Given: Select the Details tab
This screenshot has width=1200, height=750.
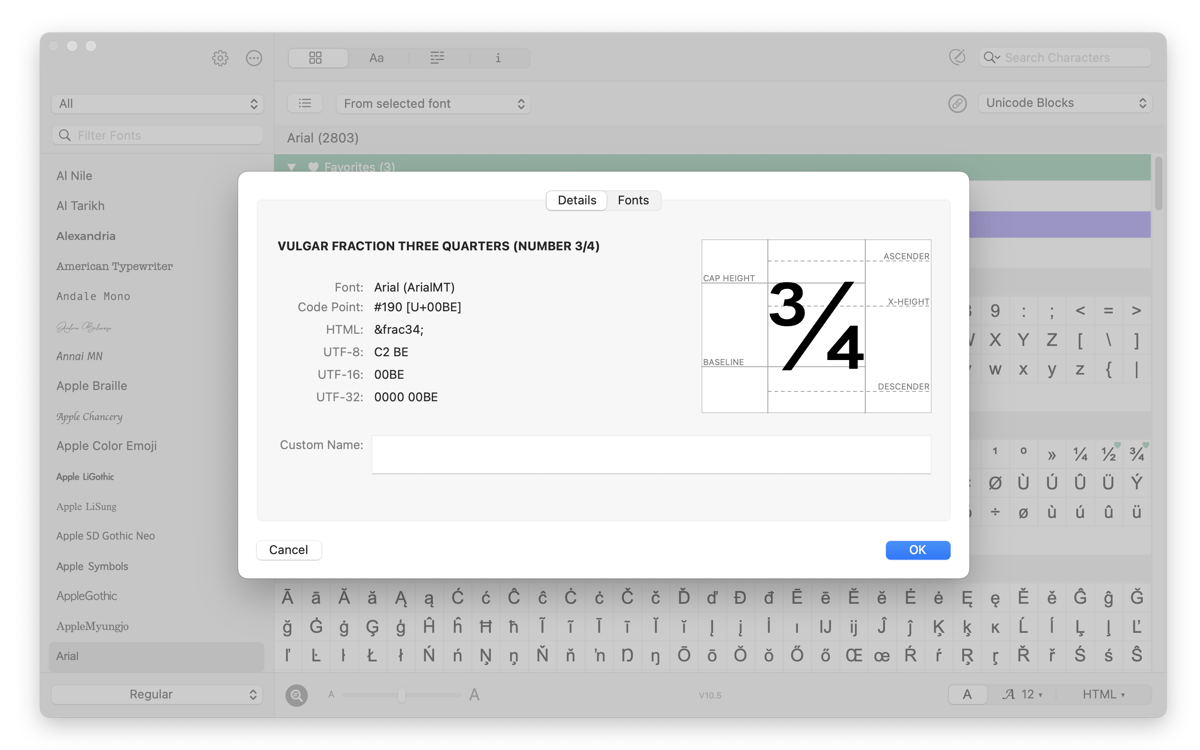Looking at the screenshot, I should tap(576, 200).
